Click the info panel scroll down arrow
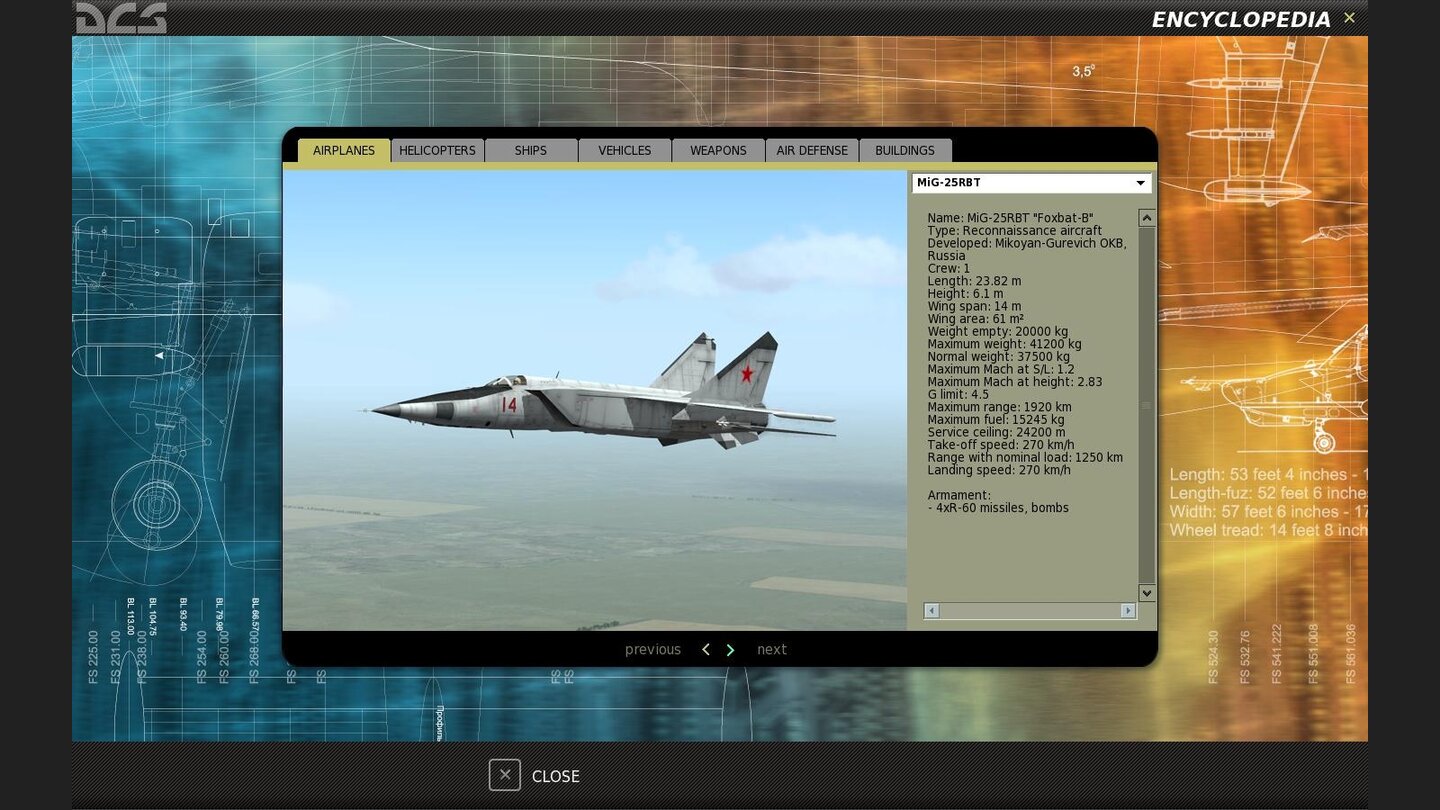 [x=1147, y=593]
